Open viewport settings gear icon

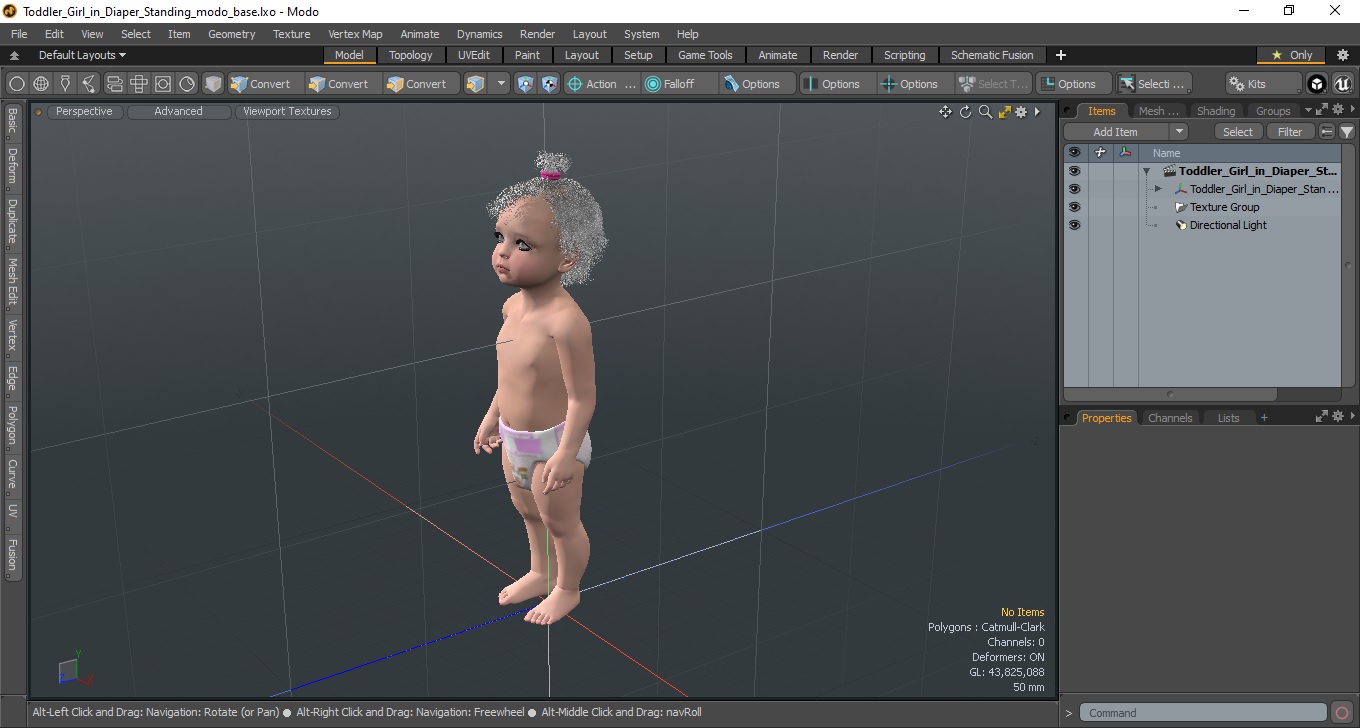pos(1021,112)
